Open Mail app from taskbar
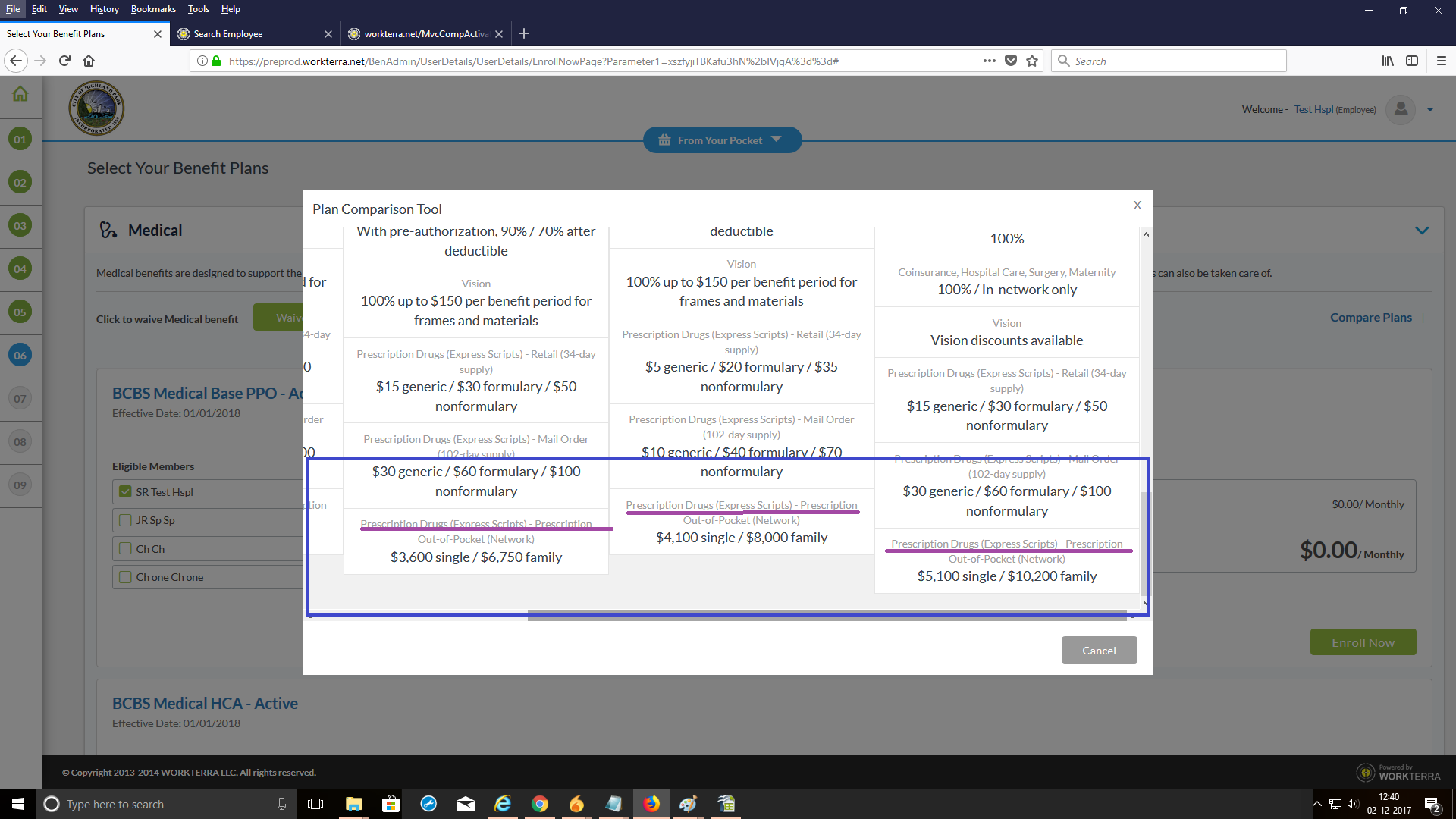Screen dimensions: 1456x819 [466, 804]
